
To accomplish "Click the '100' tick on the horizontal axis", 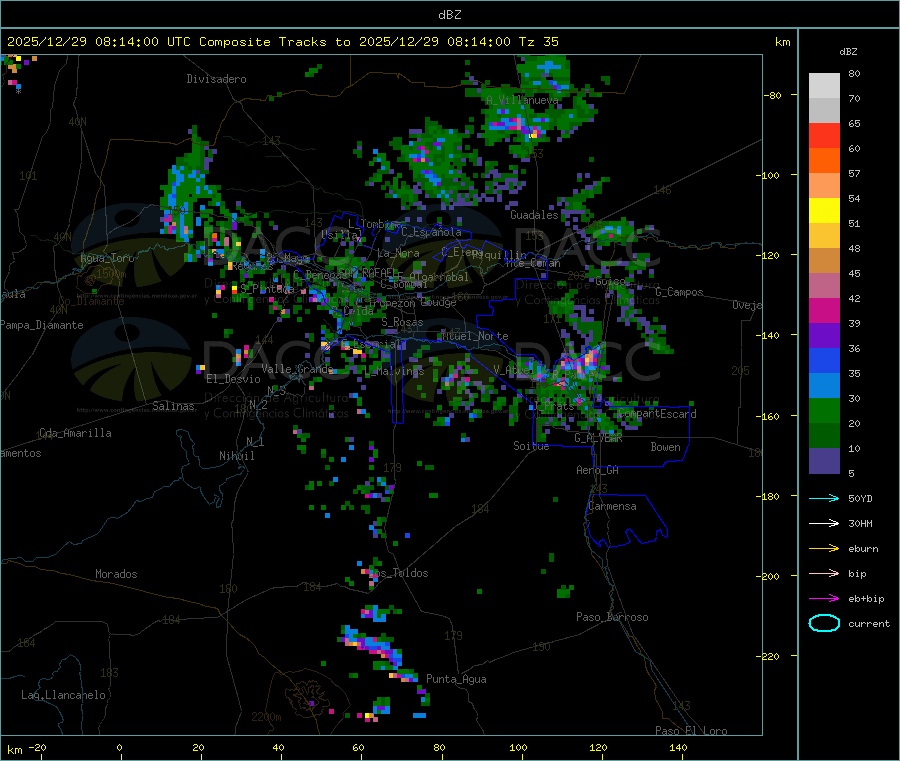I will click(x=518, y=747).
